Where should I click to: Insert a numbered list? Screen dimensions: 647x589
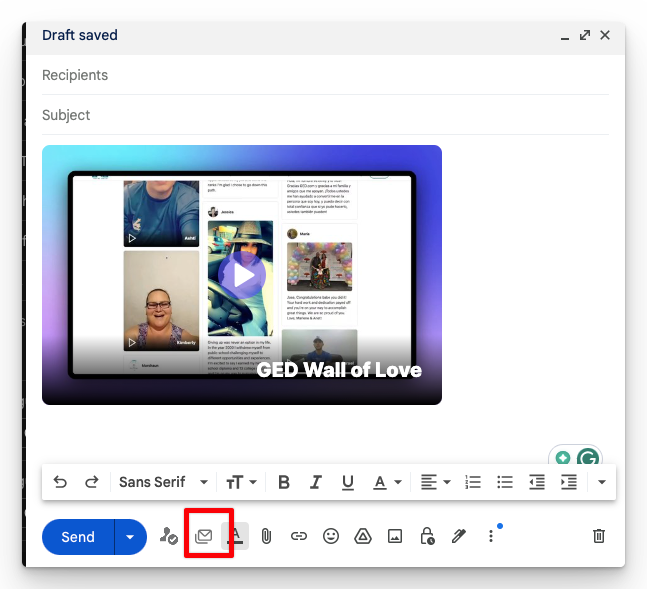click(x=473, y=482)
